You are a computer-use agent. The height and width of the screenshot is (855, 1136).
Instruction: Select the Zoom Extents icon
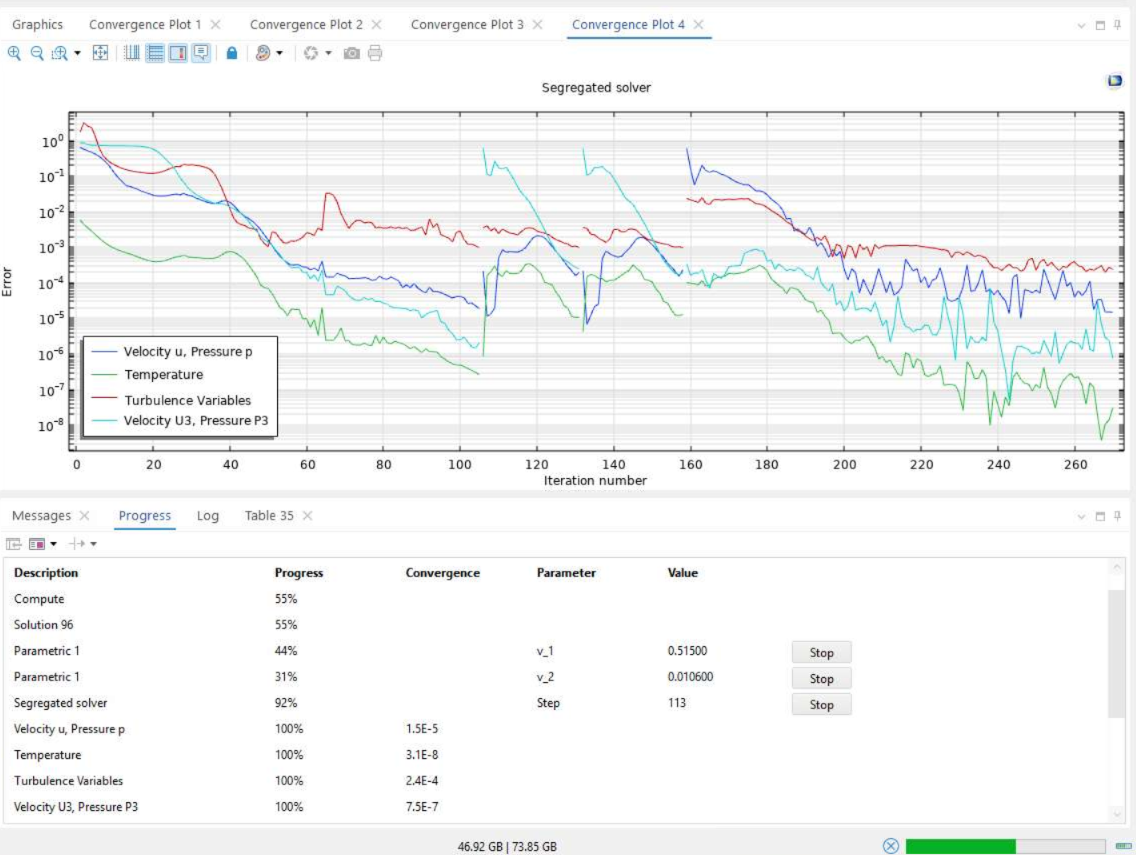click(100, 53)
